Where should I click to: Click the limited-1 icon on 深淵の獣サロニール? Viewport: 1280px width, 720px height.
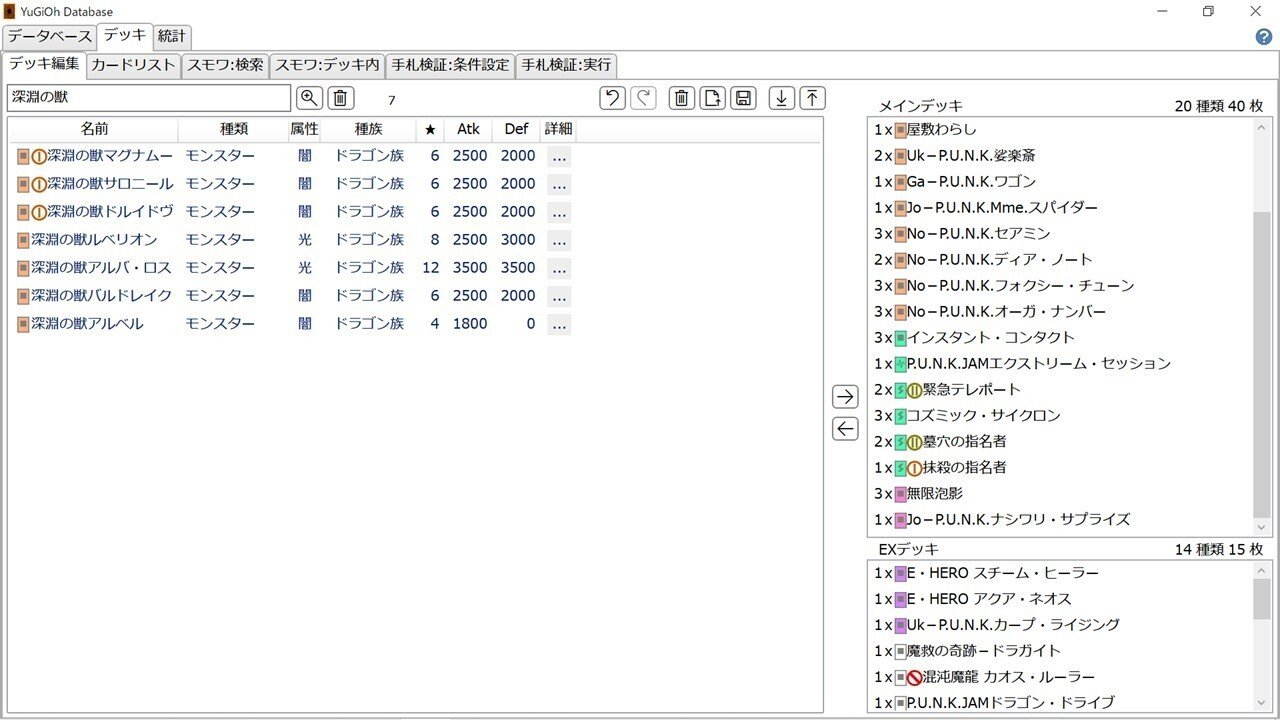(39, 184)
